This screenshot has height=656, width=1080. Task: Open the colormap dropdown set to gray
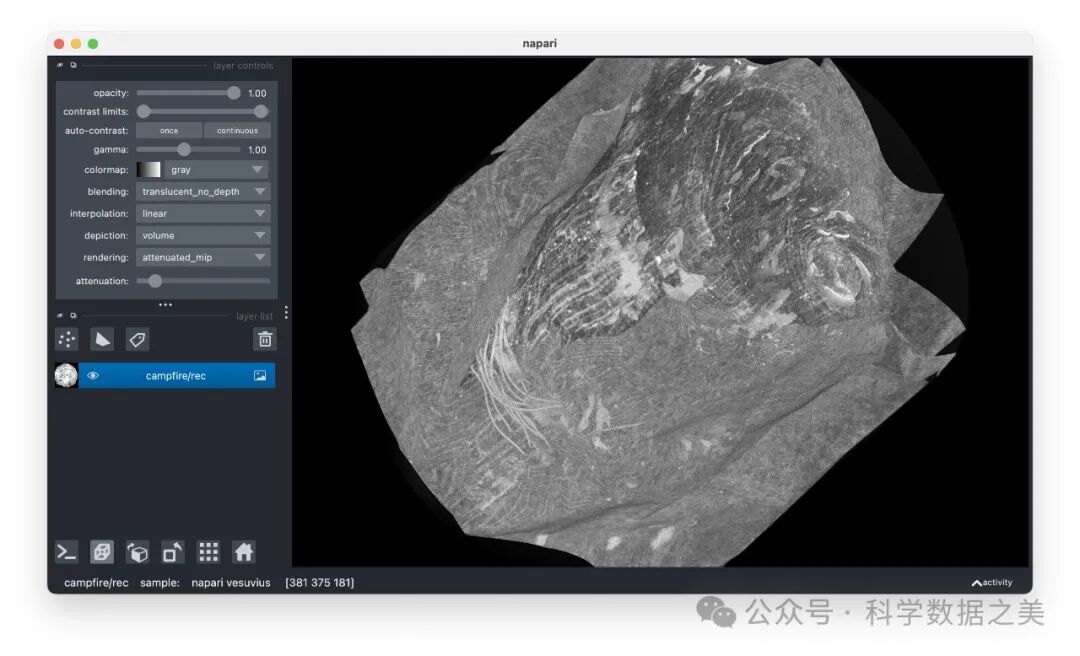coord(217,170)
